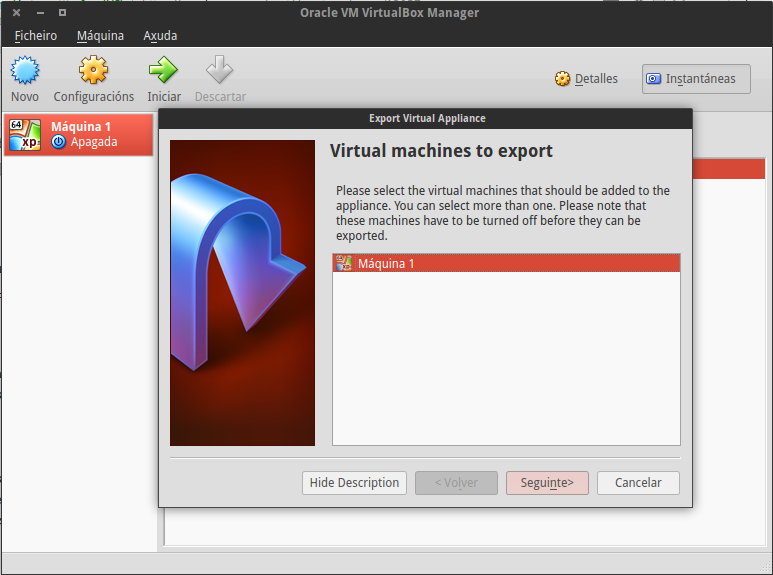Click the Apagada power state icon

(59, 142)
